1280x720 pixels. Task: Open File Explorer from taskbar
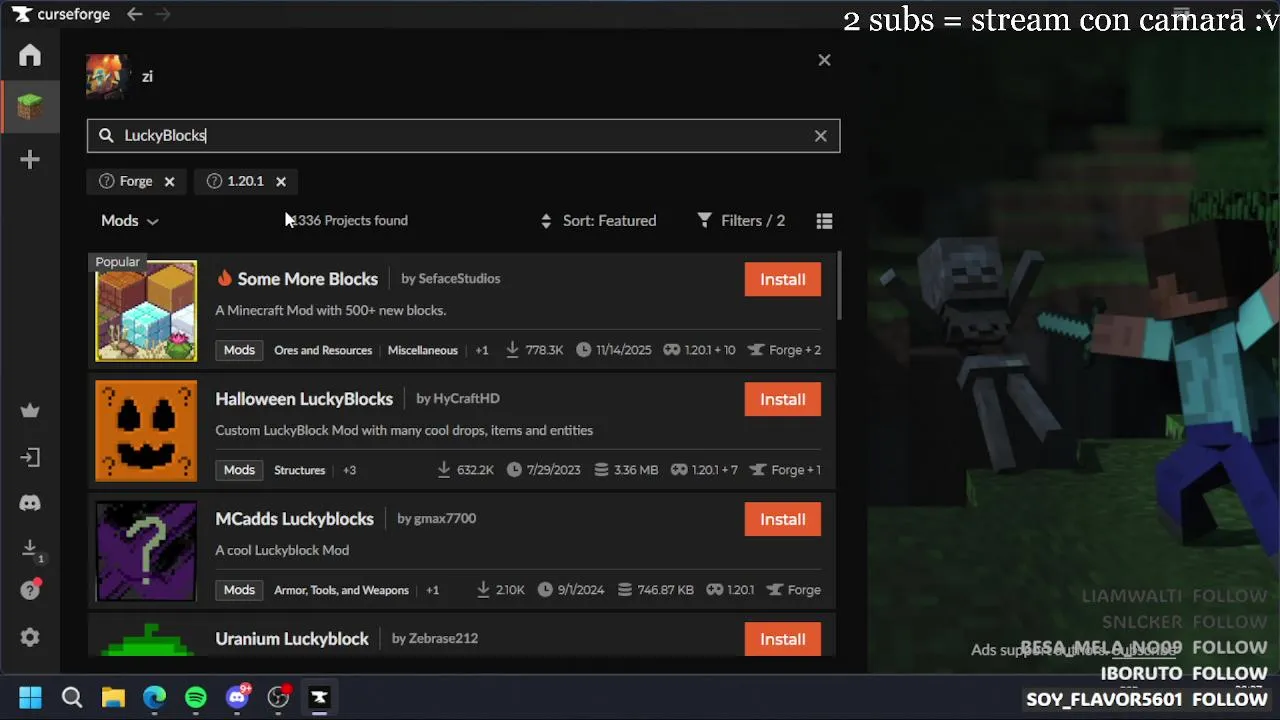113,697
